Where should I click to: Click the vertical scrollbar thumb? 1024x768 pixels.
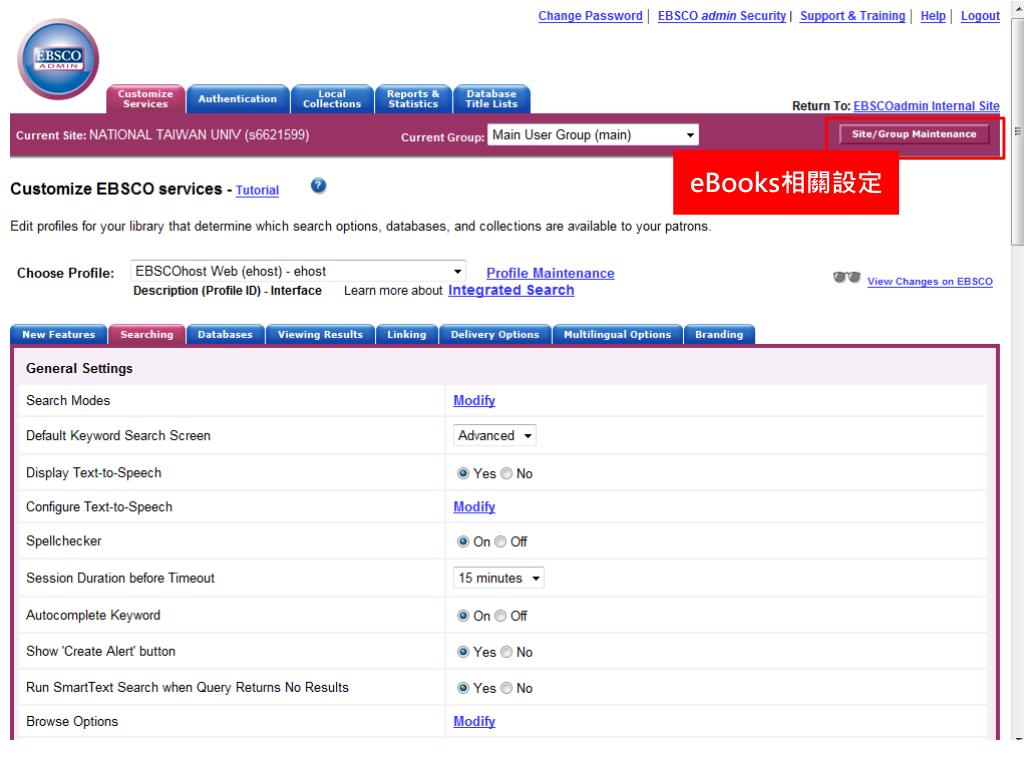click(x=1017, y=131)
